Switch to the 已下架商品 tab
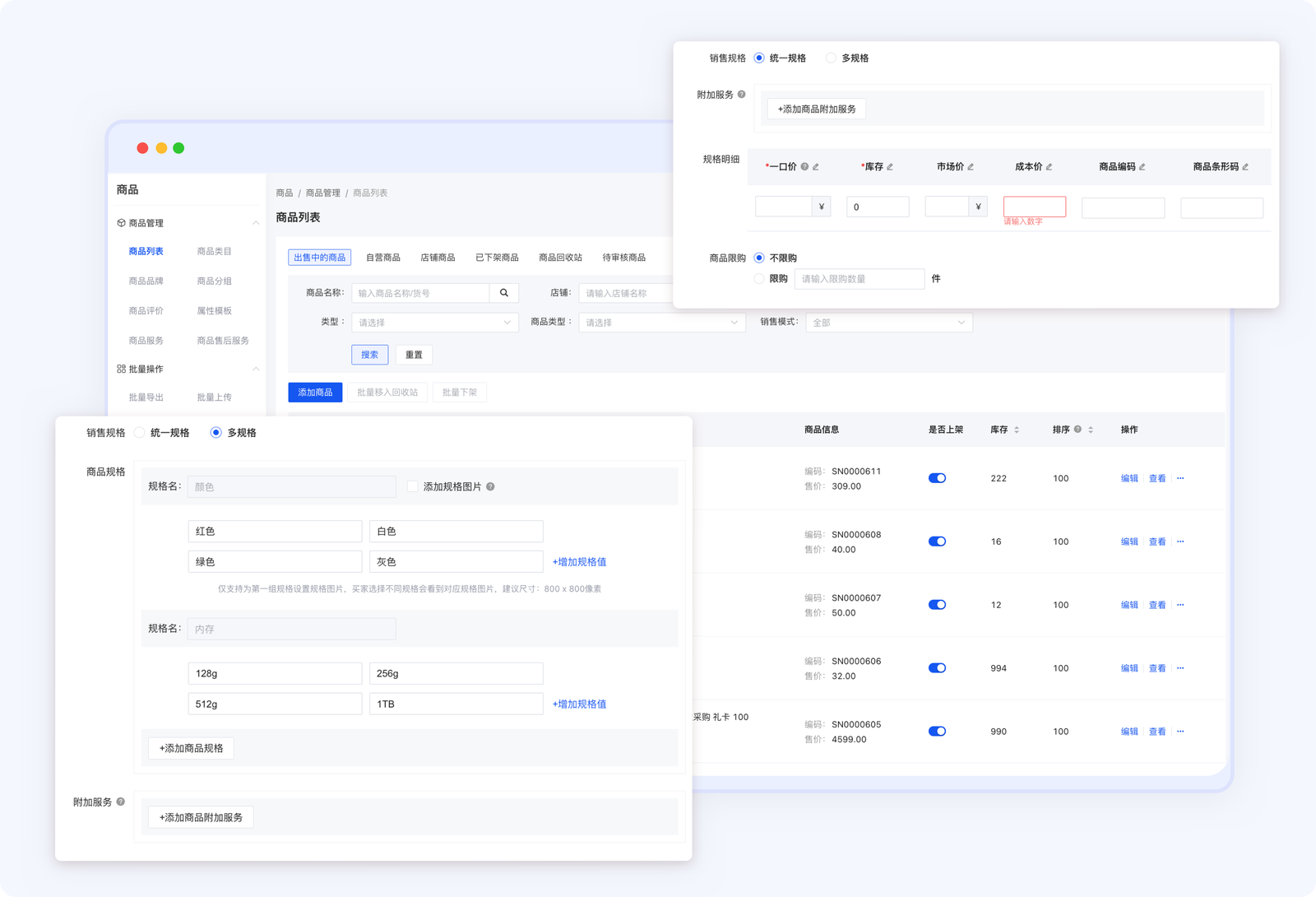 tap(497, 258)
